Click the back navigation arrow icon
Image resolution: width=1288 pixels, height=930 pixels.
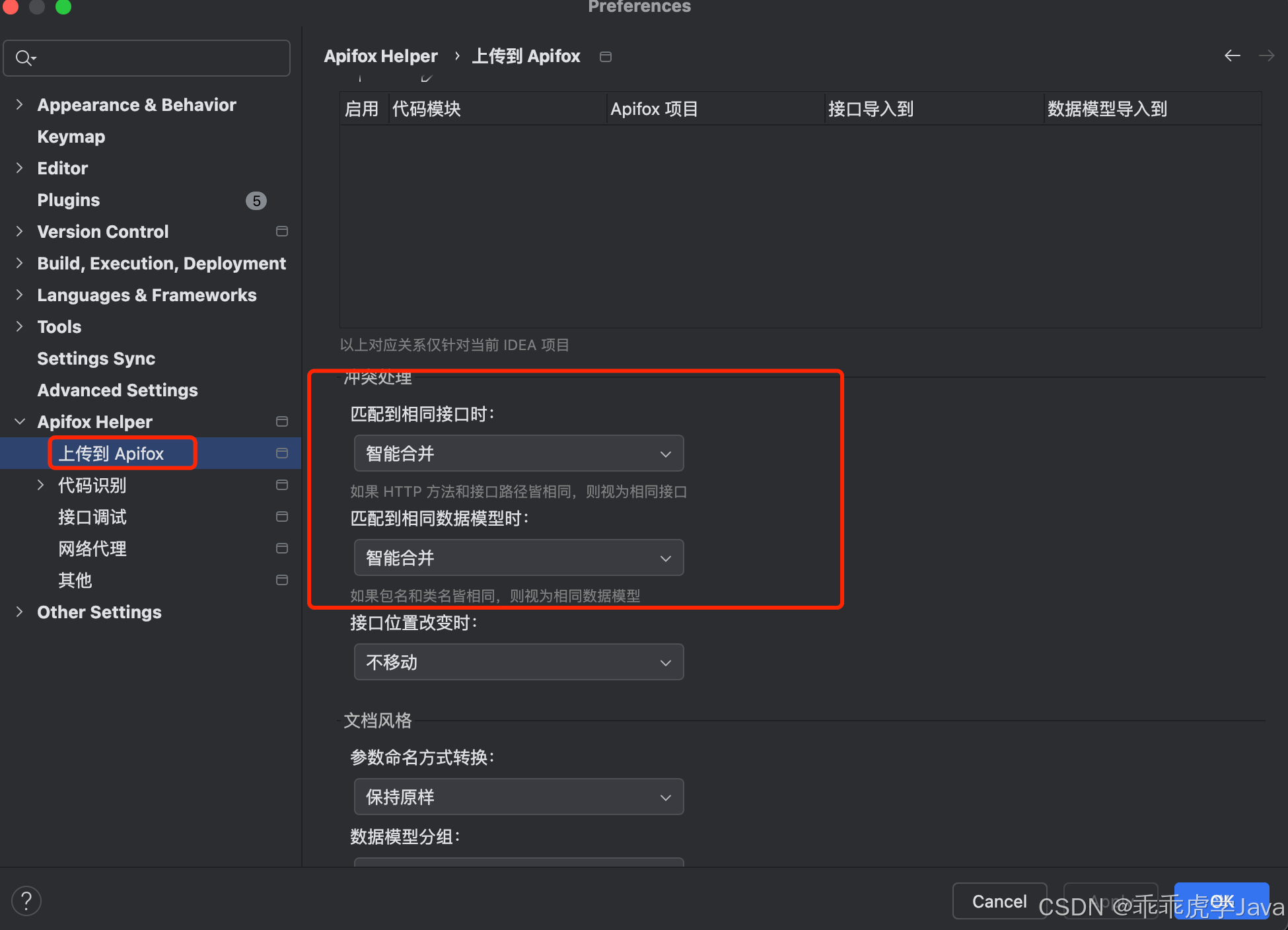[1232, 56]
